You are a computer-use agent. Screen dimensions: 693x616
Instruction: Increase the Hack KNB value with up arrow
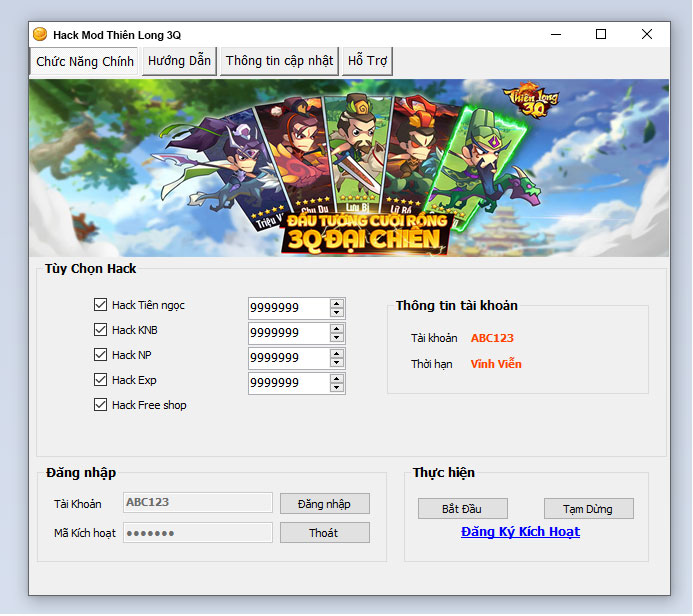337,329
